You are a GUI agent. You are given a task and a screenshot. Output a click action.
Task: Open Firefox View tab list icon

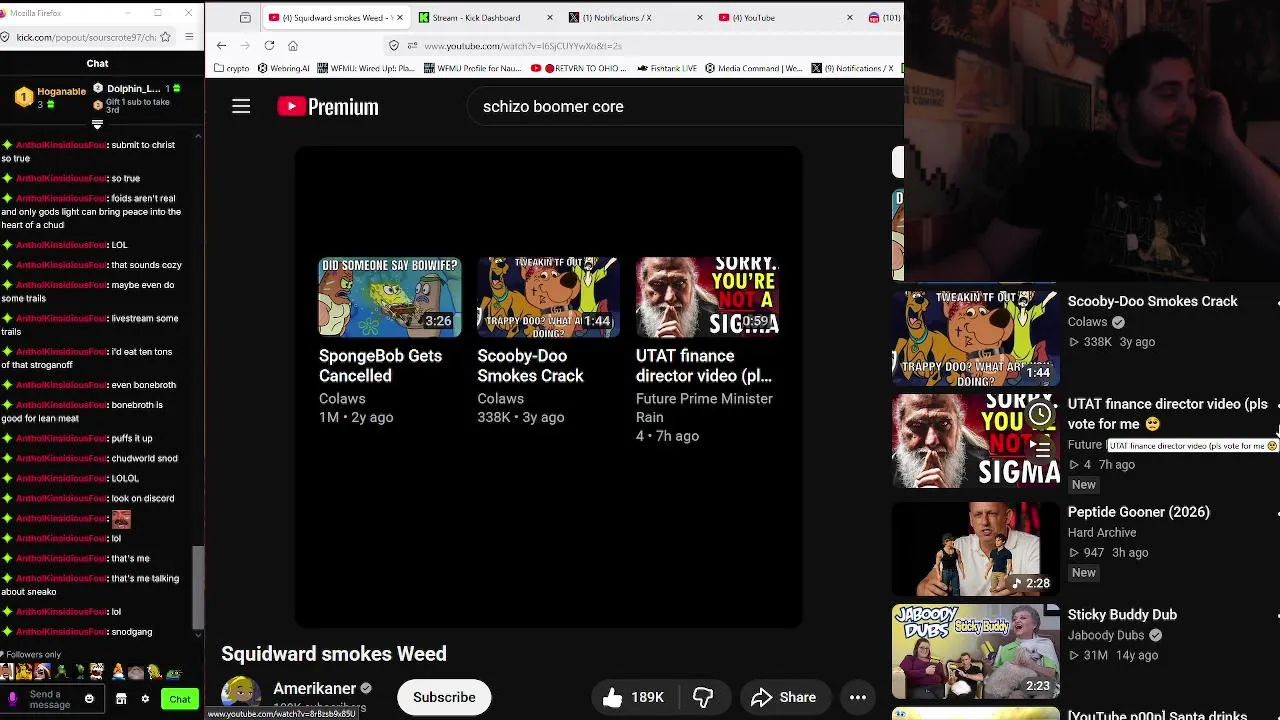pos(245,17)
